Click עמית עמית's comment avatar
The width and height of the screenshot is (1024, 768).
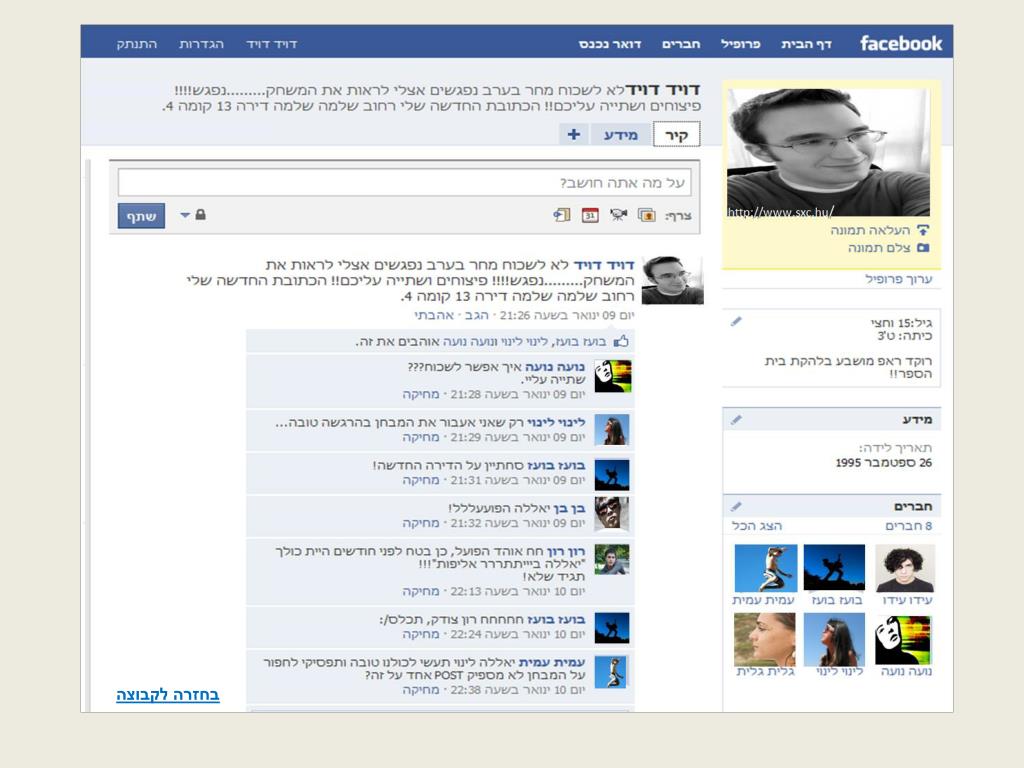tap(613, 673)
